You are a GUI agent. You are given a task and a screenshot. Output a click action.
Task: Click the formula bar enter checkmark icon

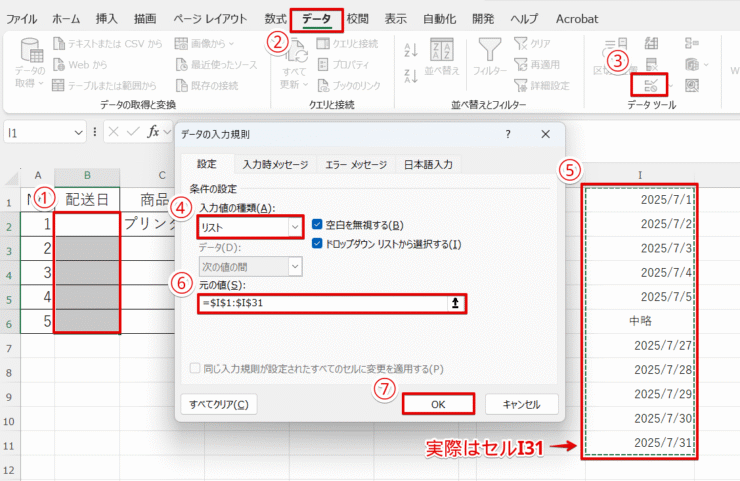tap(133, 132)
